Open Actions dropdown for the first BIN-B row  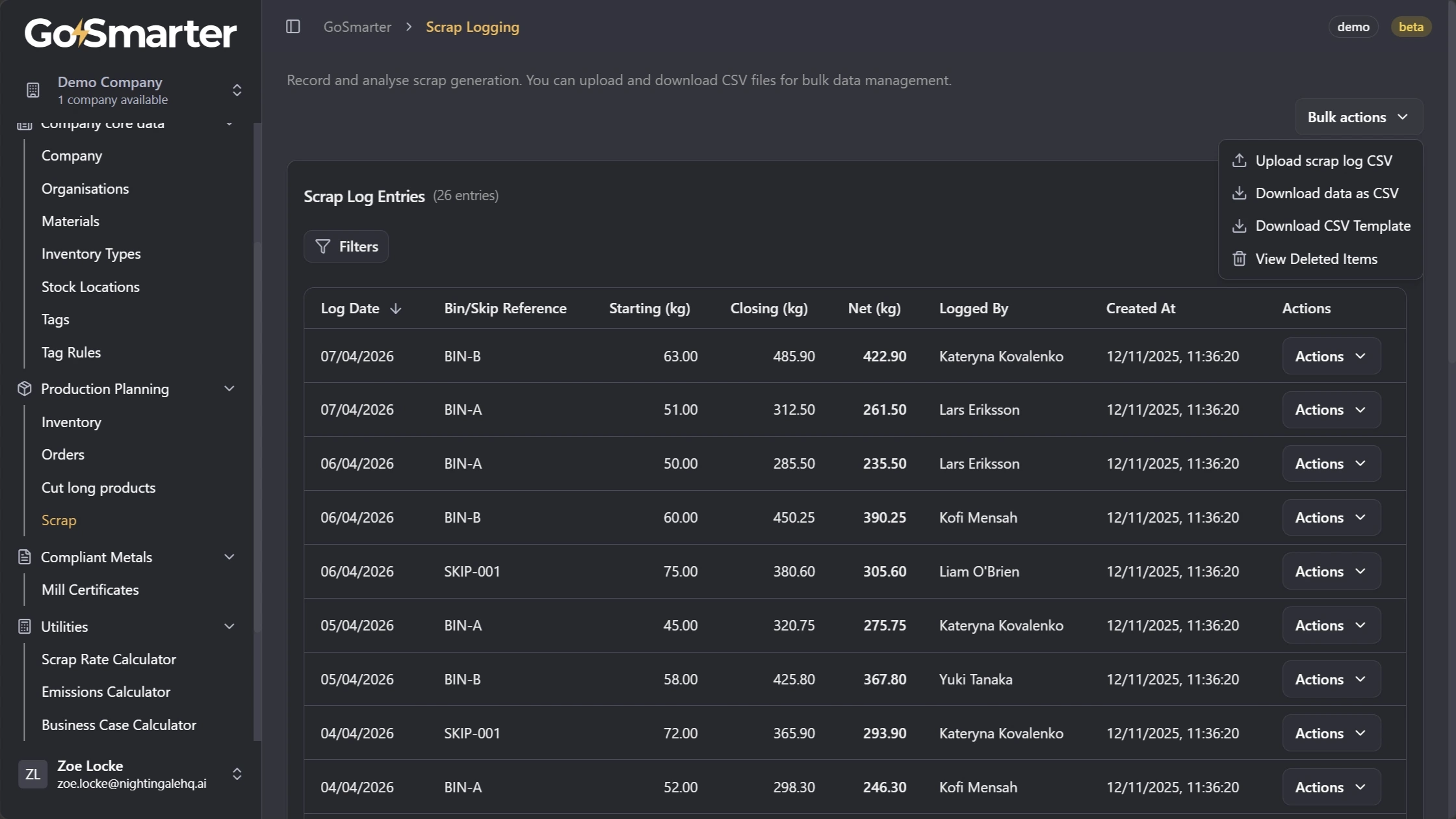[x=1330, y=356]
